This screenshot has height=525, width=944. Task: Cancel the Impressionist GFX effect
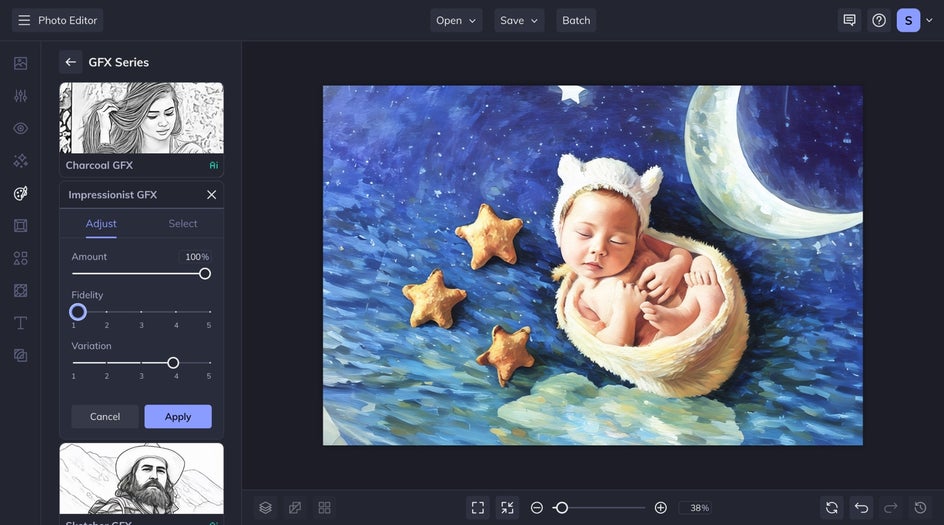105,417
